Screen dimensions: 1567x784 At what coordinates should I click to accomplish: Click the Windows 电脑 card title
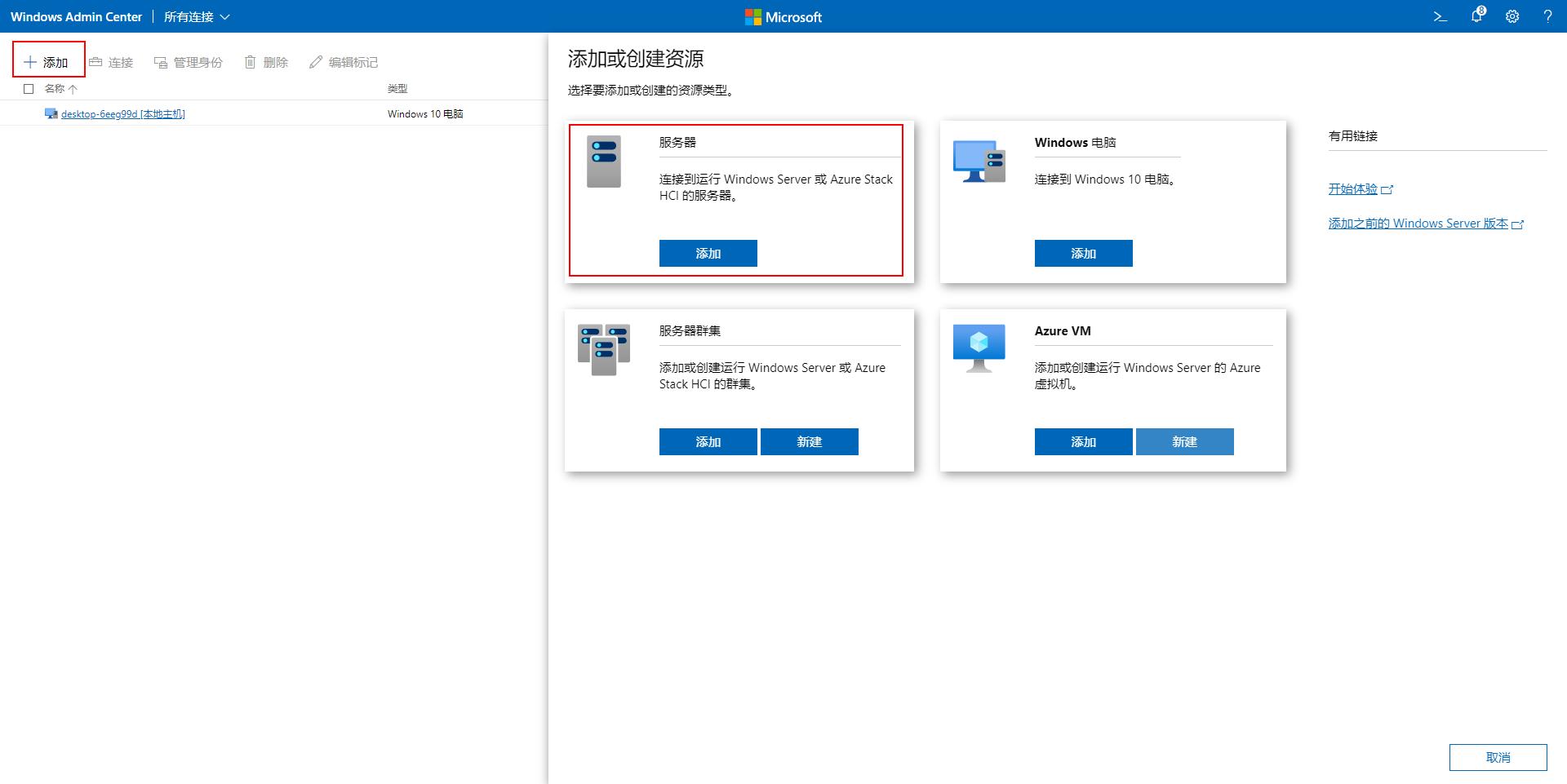pyautogui.click(x=1075, y=142)
